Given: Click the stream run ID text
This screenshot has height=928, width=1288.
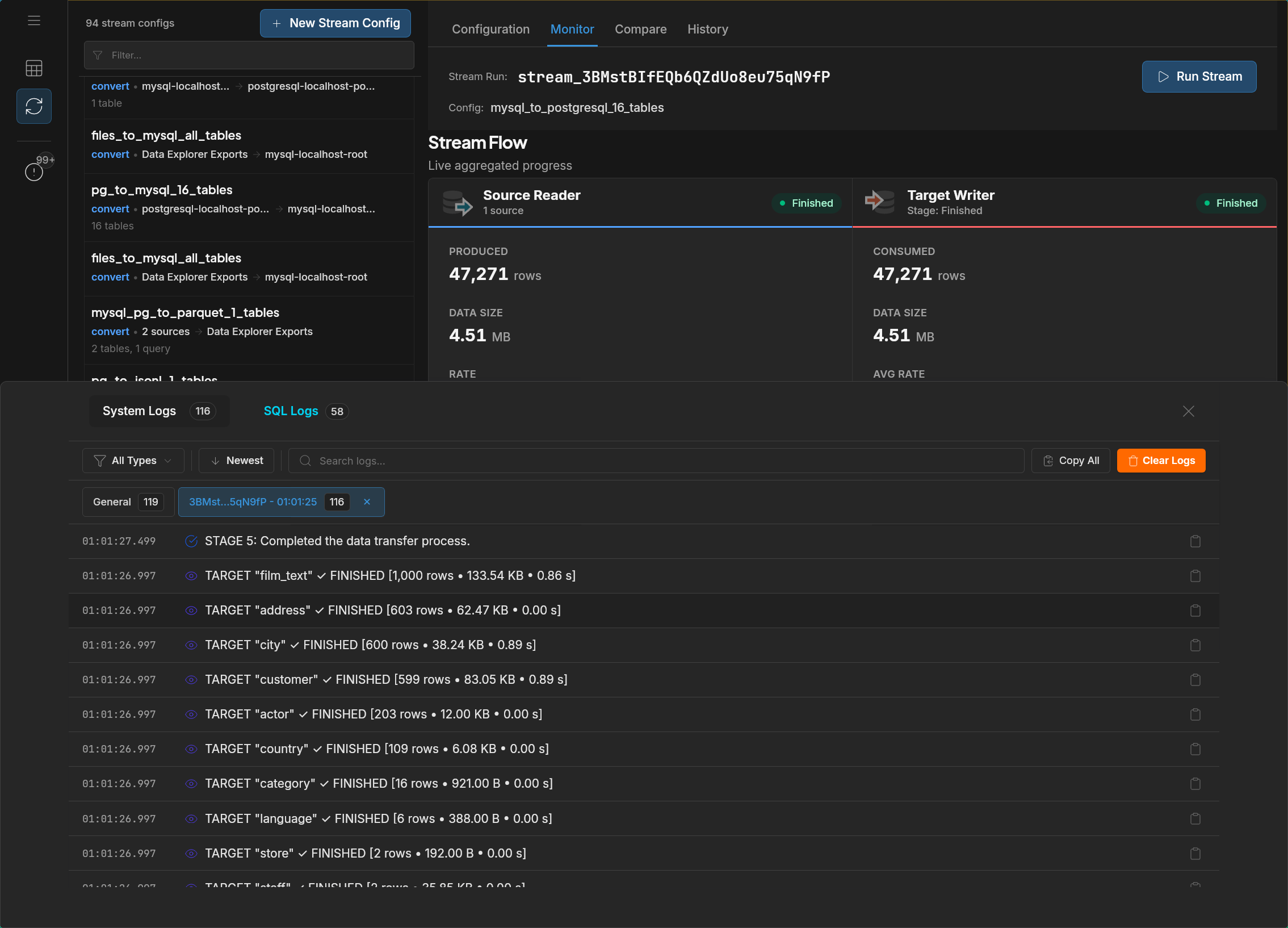Looking at the screenshot, I should (674, 77).
